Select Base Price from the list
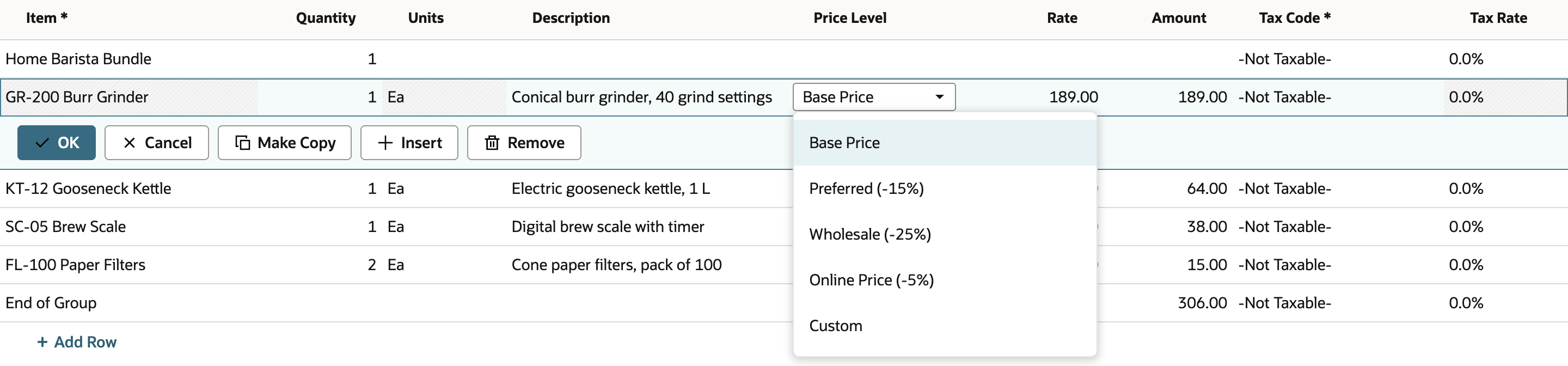The height and width of the screenshot is (366, 1568). click(945, 143)
